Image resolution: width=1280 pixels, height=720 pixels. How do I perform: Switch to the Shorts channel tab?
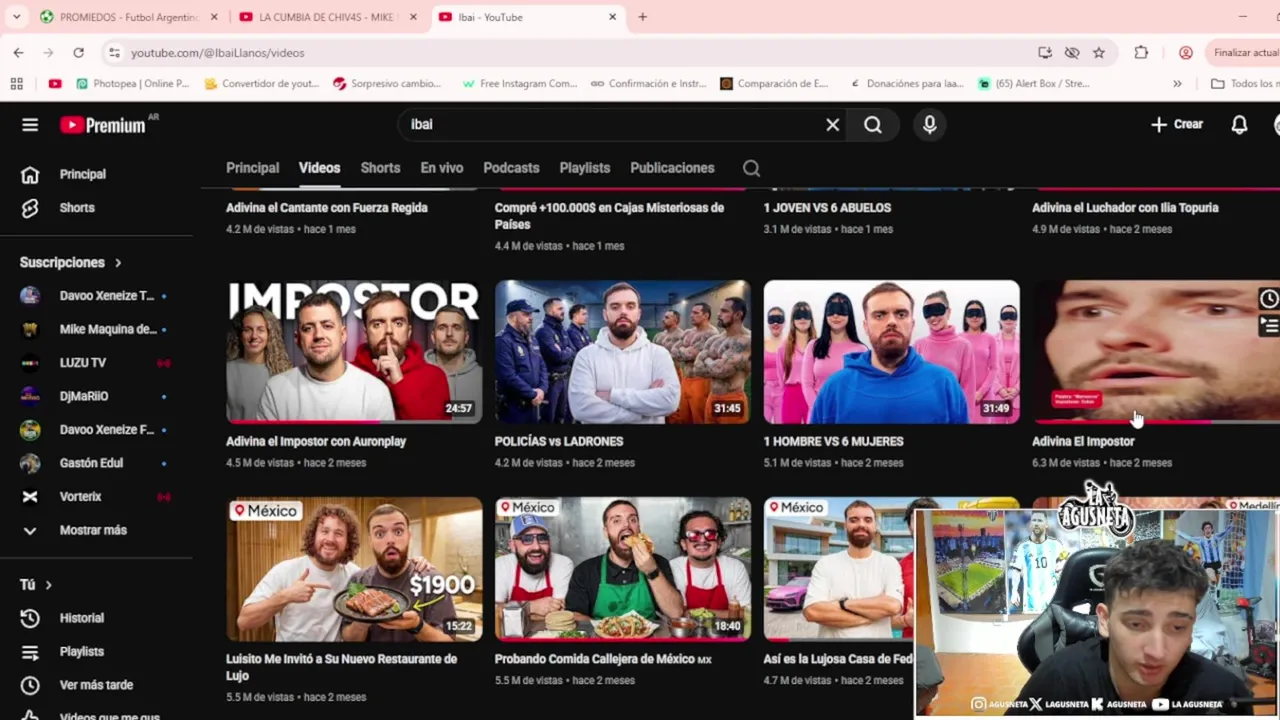380,168
